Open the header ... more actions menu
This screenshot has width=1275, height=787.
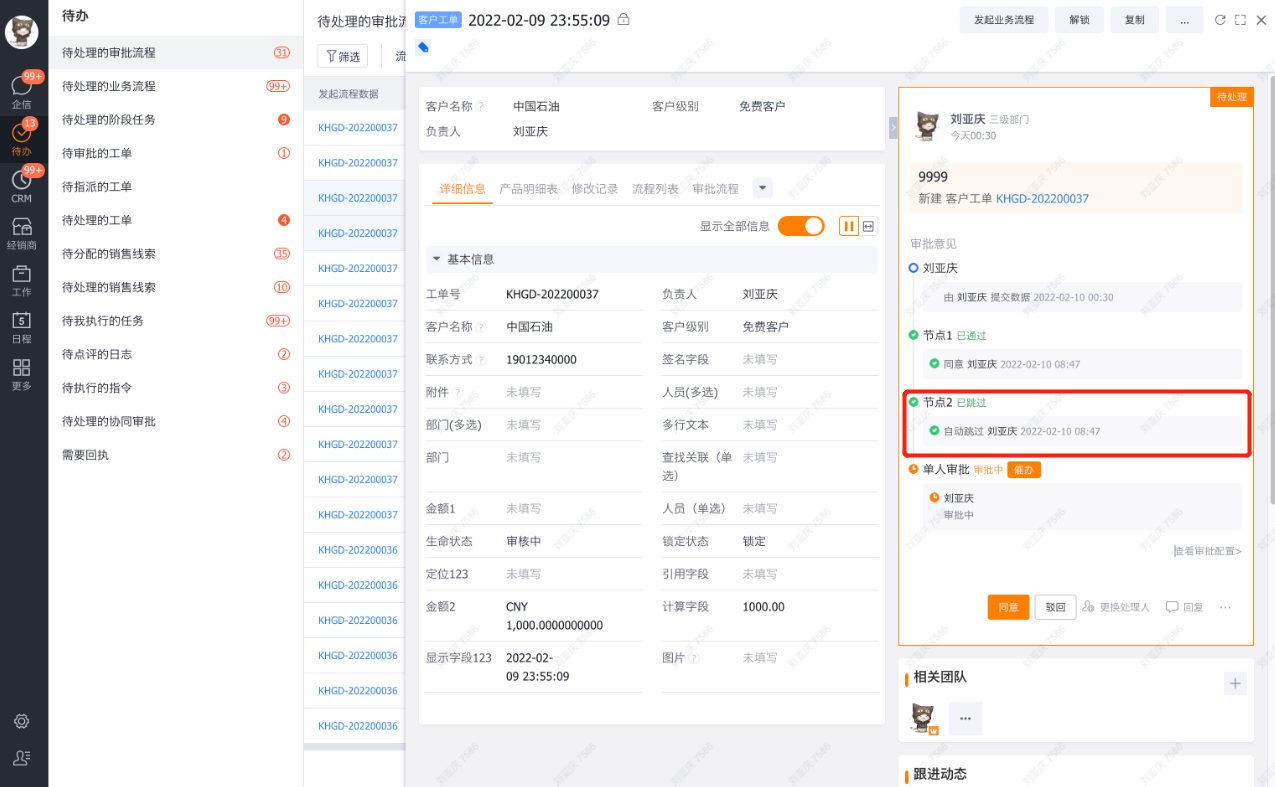[x=1184, y=20]
